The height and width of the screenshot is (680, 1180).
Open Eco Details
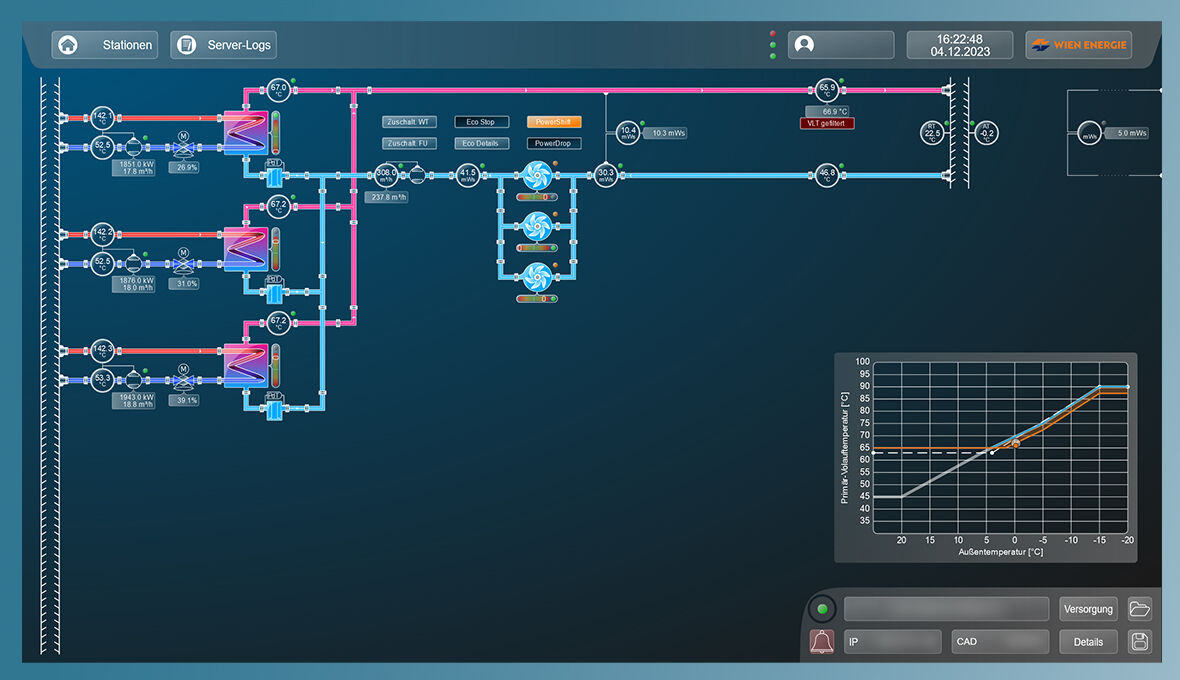(x=481, y=143)
